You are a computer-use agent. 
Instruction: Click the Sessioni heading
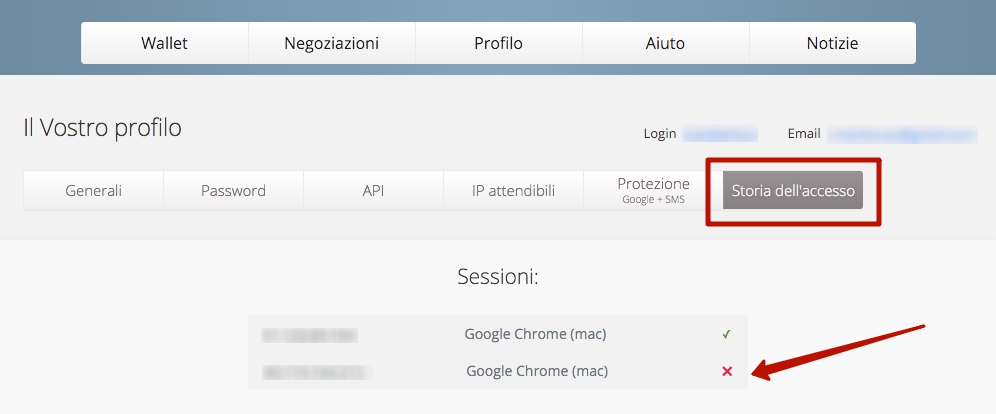click(498, 277)
